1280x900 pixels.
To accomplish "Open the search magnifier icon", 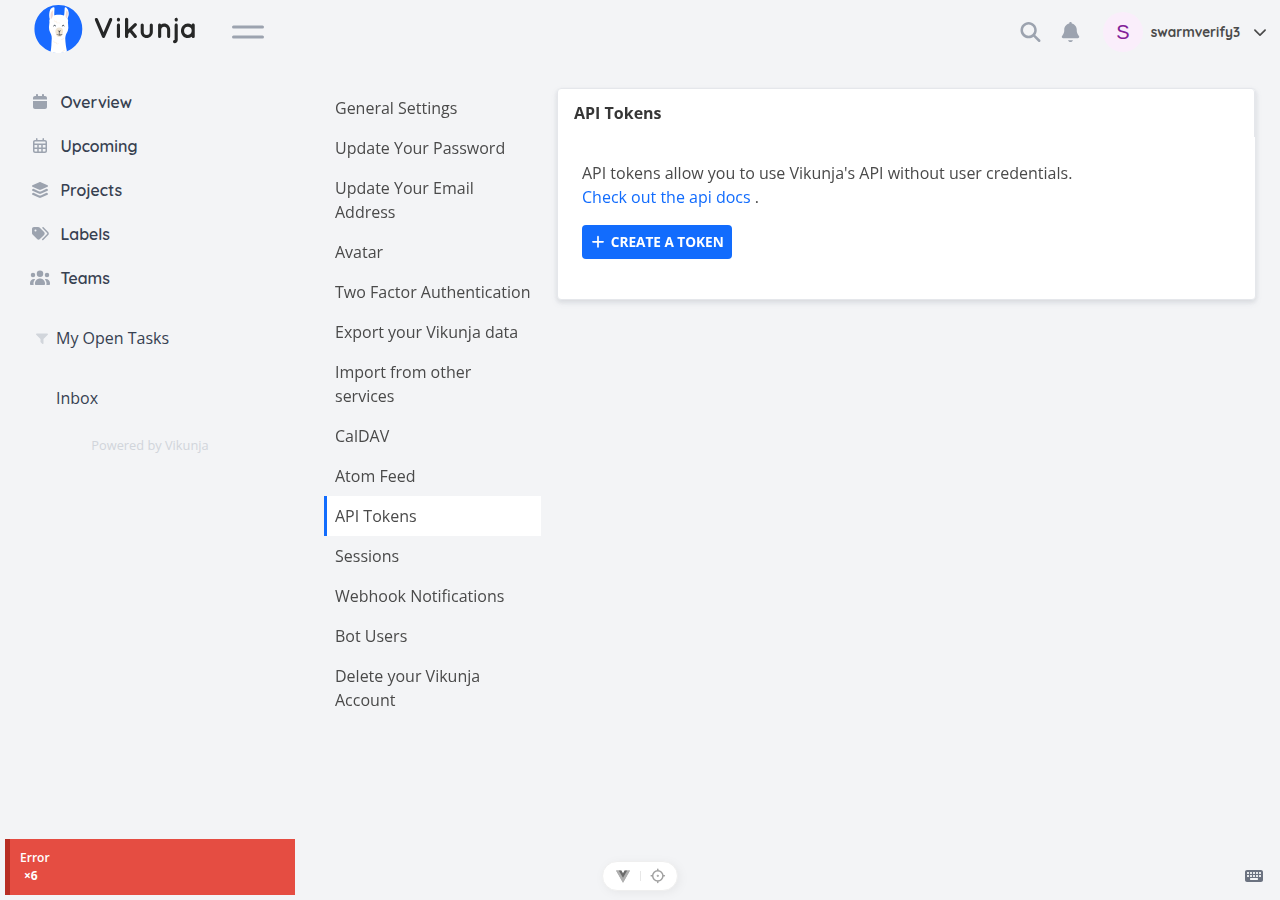I will point(1030,32).
